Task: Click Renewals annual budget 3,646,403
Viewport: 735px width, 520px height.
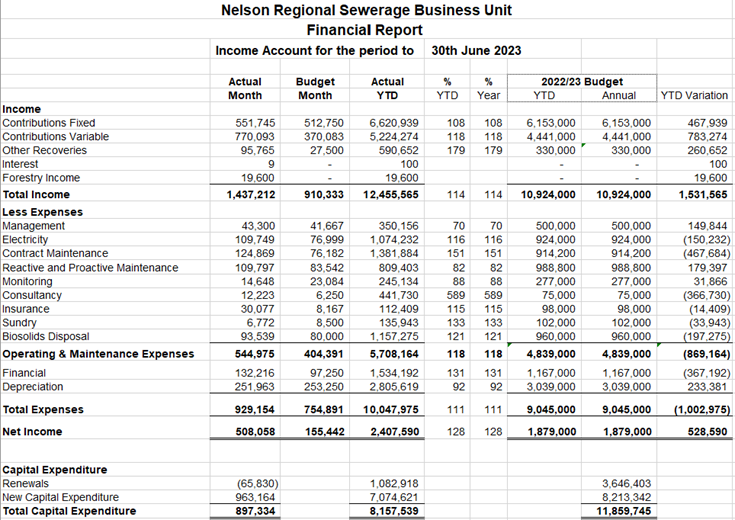Action: click(x=626, y=483)
